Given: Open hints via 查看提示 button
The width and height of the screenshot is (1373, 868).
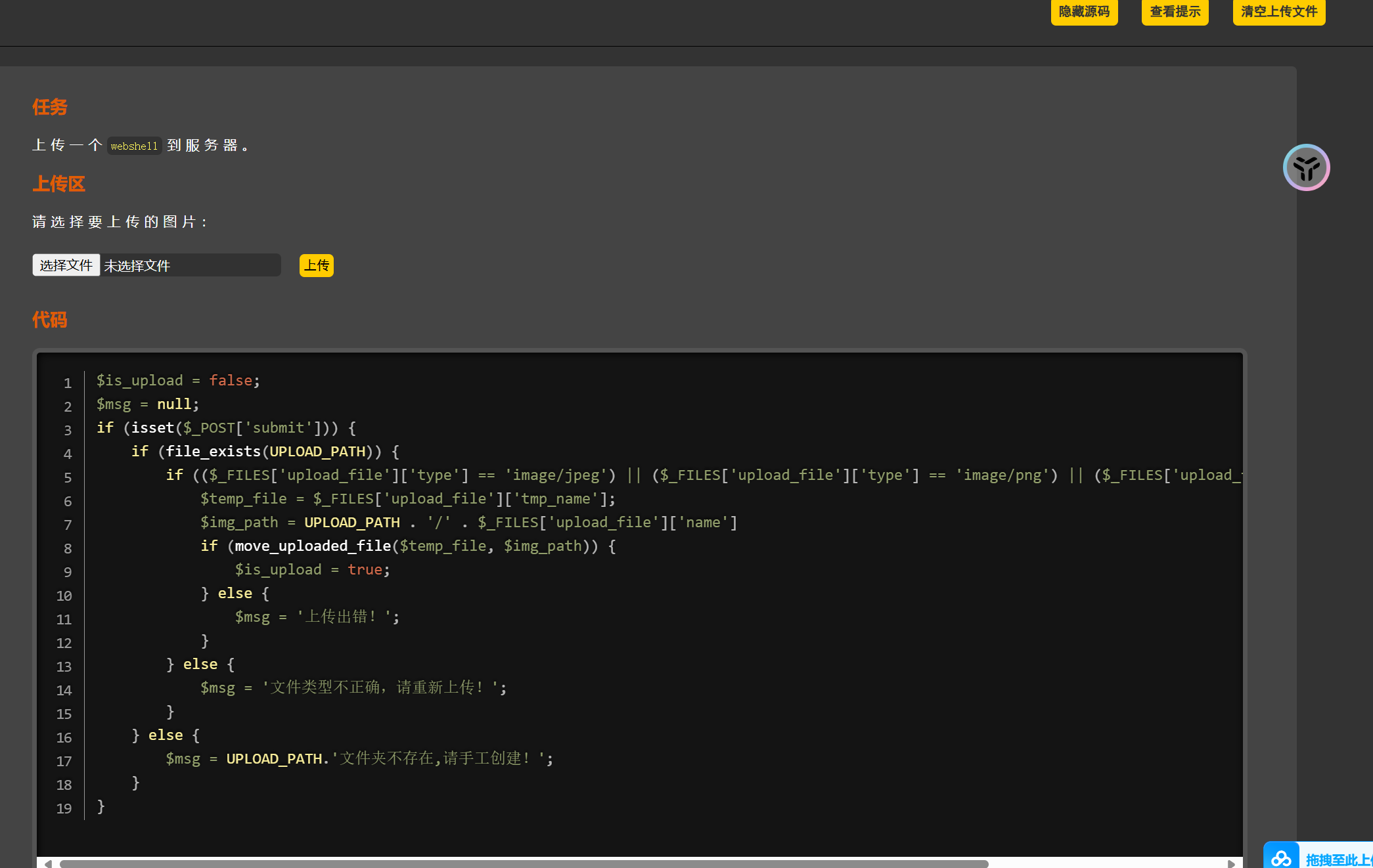Looking at the screenshot, I should coord(1175,12).
